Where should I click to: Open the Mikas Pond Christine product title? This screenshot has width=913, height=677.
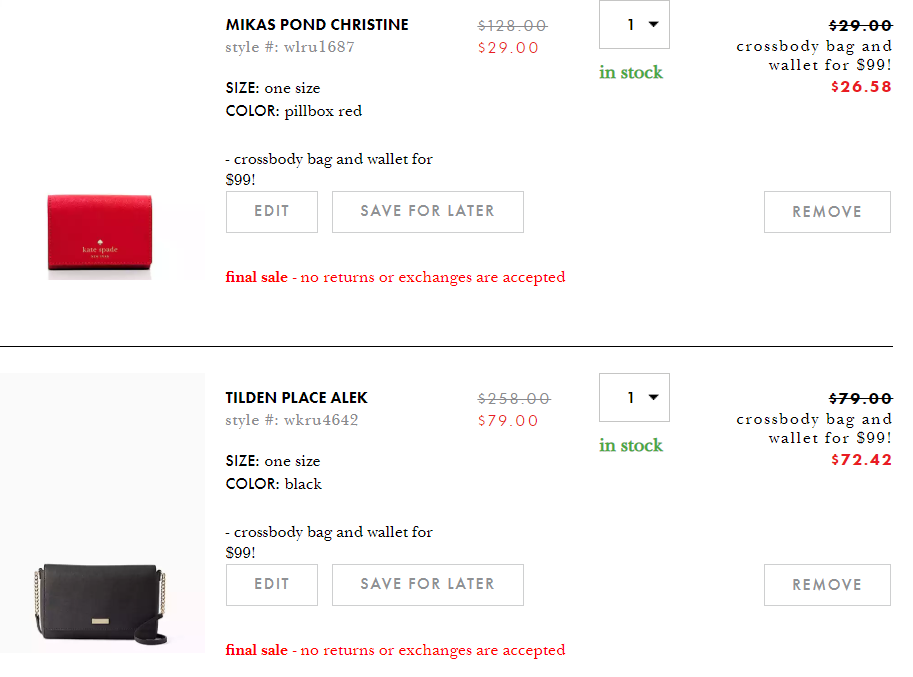point(317,25)
